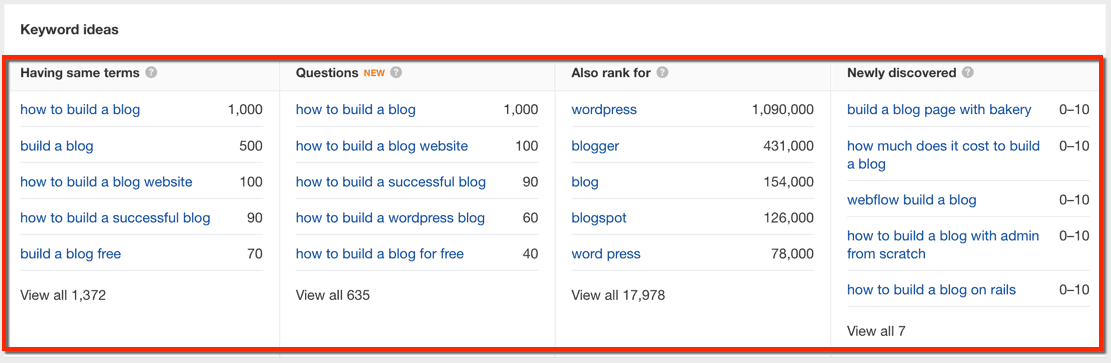Select the Questions column heading
The image size is (1111, 363).
click(327, 72)
